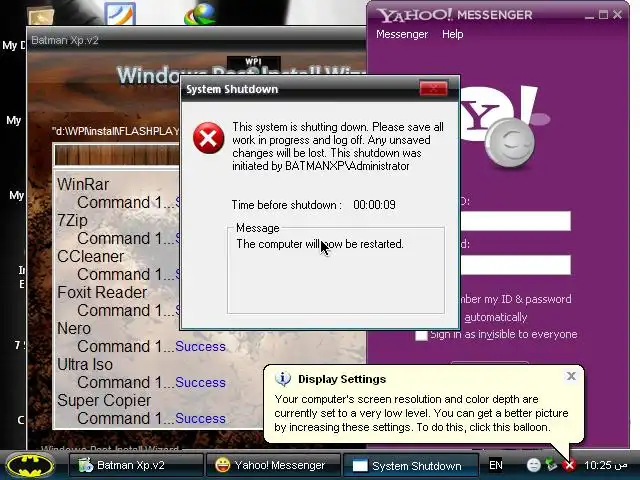Open the Messenger menu in Yahoo Messenger
640x480 pixels.
pyautogui.click(x=402, y=34)
